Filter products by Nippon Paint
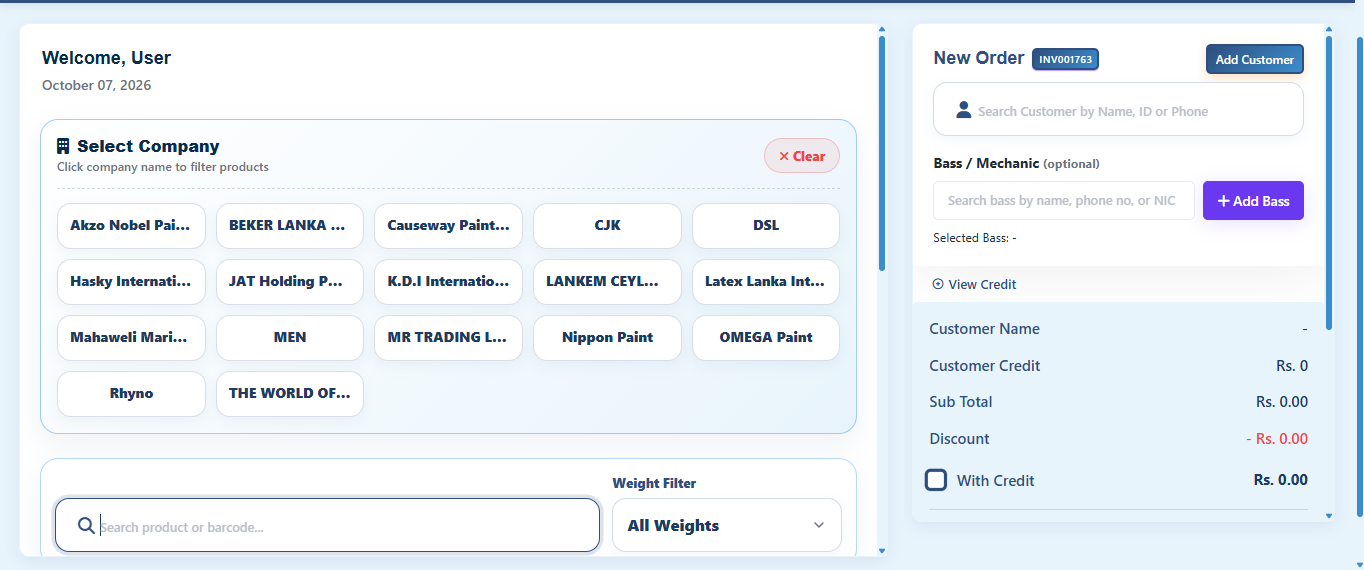Image resolution: width=1364 pixels, height=570 pixels. pyautogui.click(x=607, y=338)
